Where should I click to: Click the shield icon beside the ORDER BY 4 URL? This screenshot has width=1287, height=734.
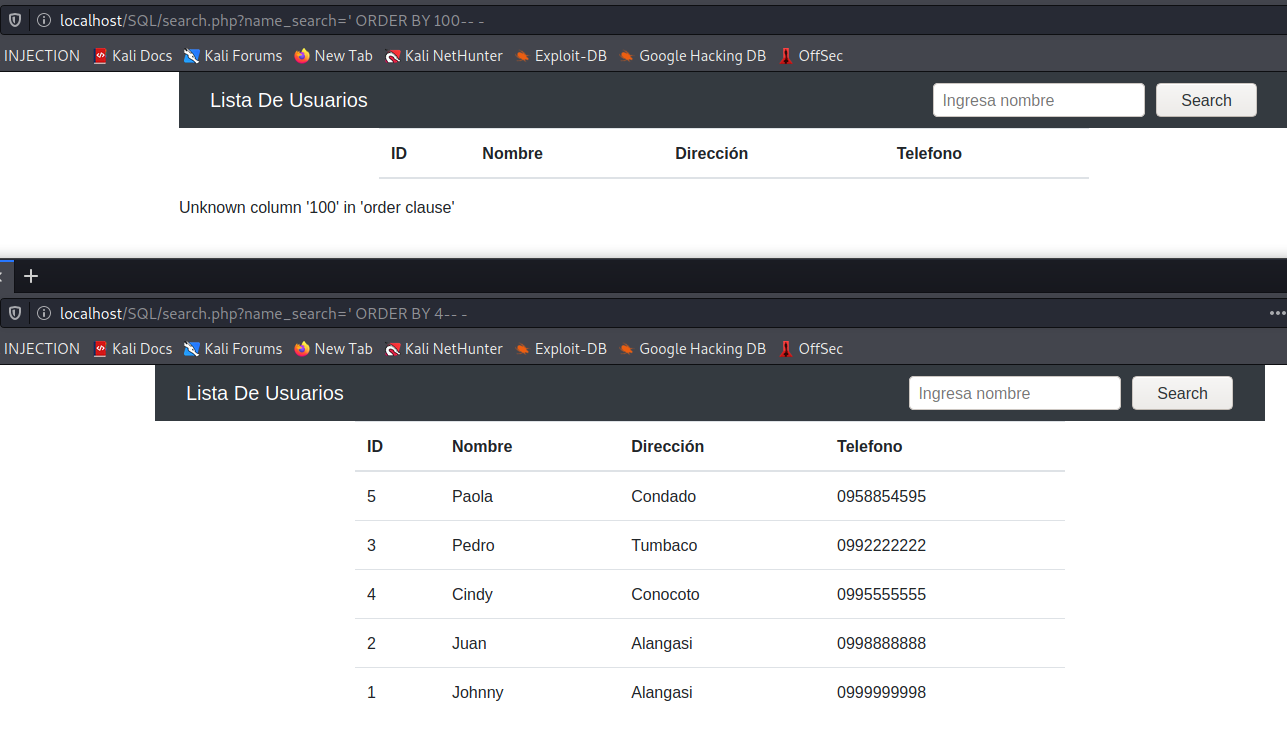pyautogui.click(x=15, y=313)
